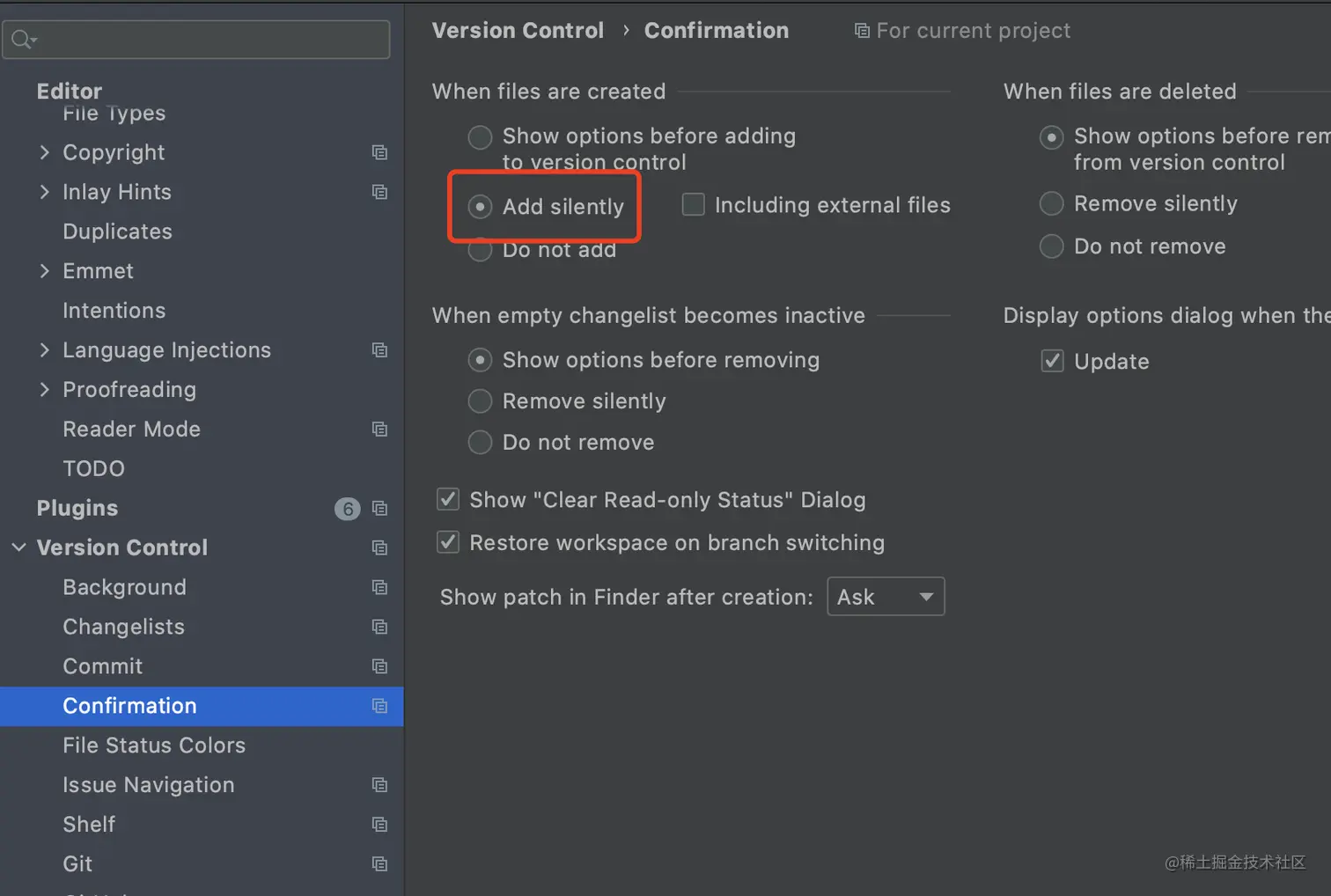Image resolution: width=1331 pixels, height=896 pixels.
Task: Enable Including external files checkbox
Action: click(694, 205)
